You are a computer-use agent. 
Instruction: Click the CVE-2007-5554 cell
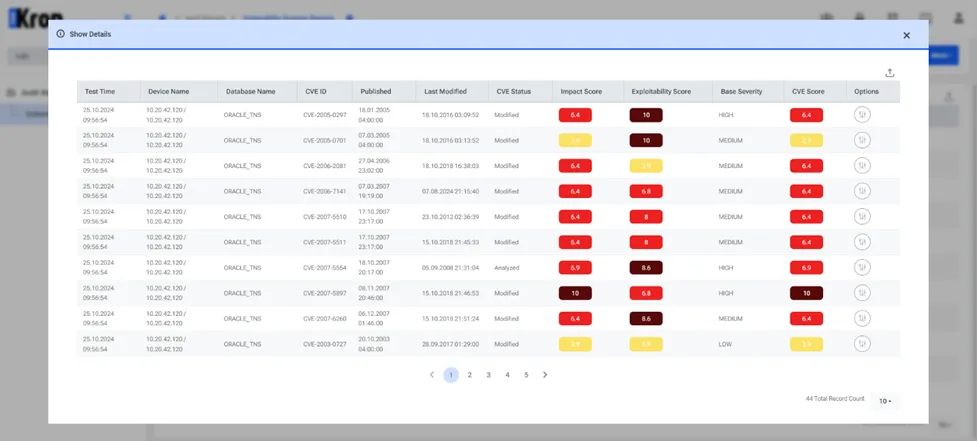(x=325, y=268)
